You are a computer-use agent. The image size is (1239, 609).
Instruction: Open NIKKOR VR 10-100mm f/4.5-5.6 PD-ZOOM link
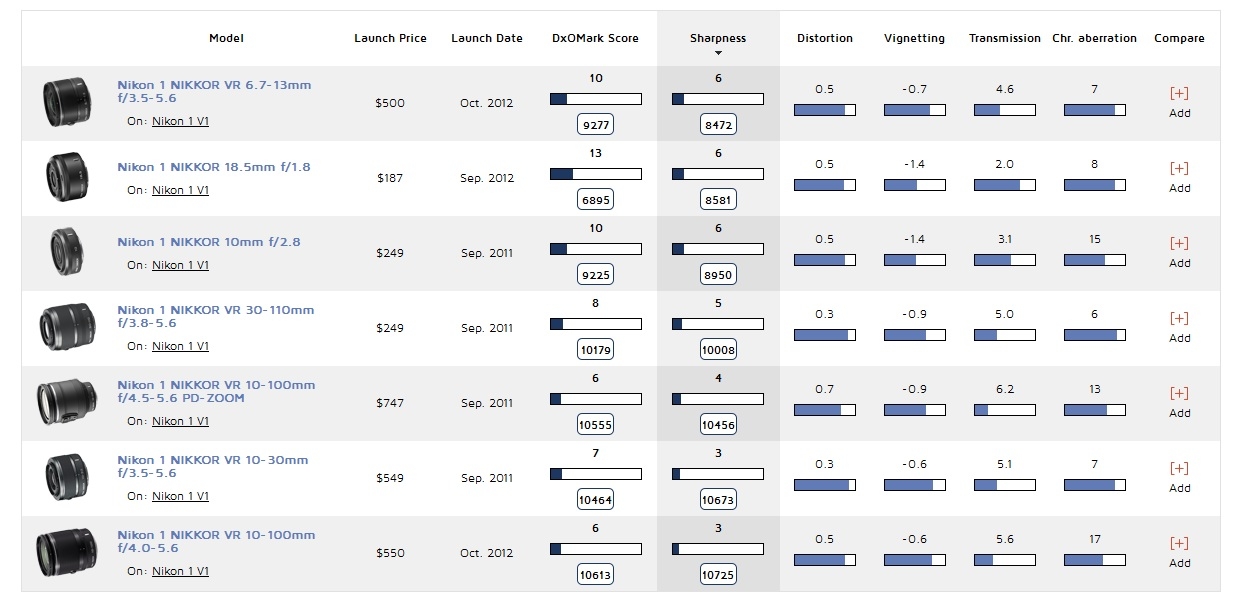click(216, 391)
